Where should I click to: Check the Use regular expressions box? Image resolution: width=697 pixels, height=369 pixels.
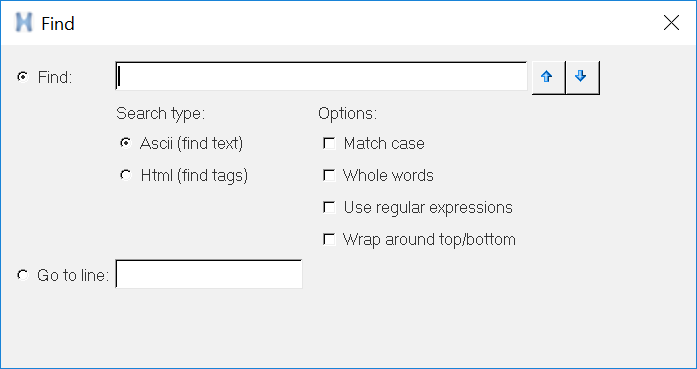pos(329,207)
